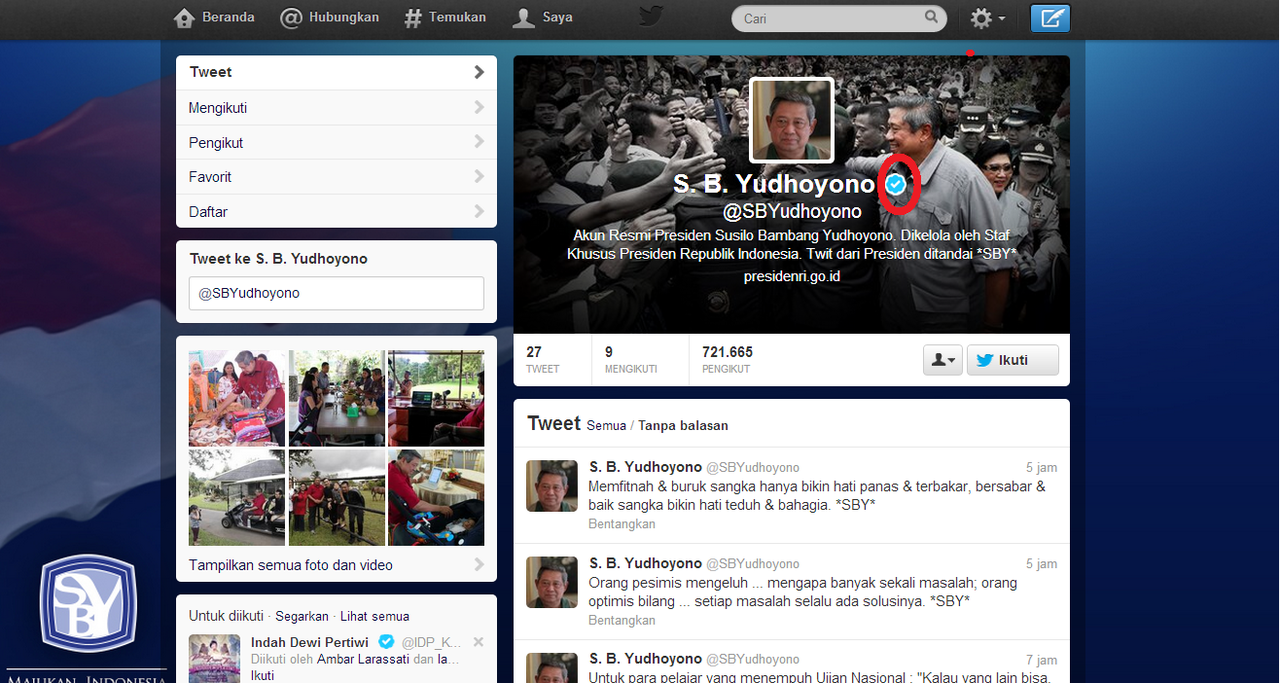1280x683 pixels.
Task: Click the chevron after Tampilkan semua foto
Action: [479, 565]
